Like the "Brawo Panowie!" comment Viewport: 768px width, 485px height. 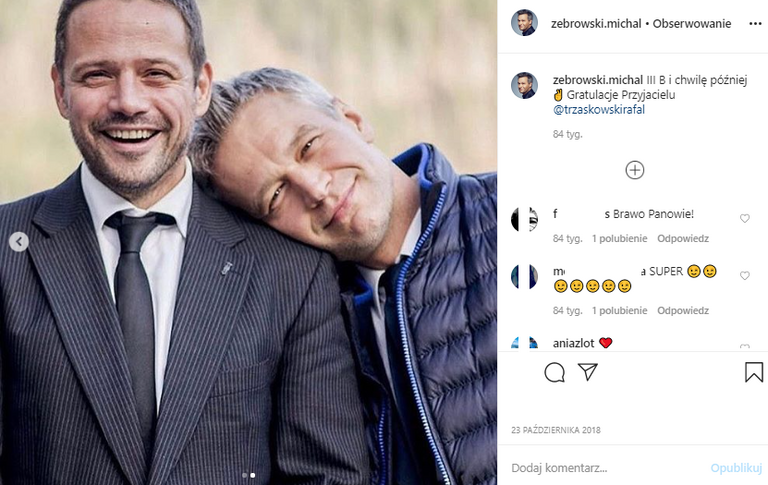(x=744, y=218)
